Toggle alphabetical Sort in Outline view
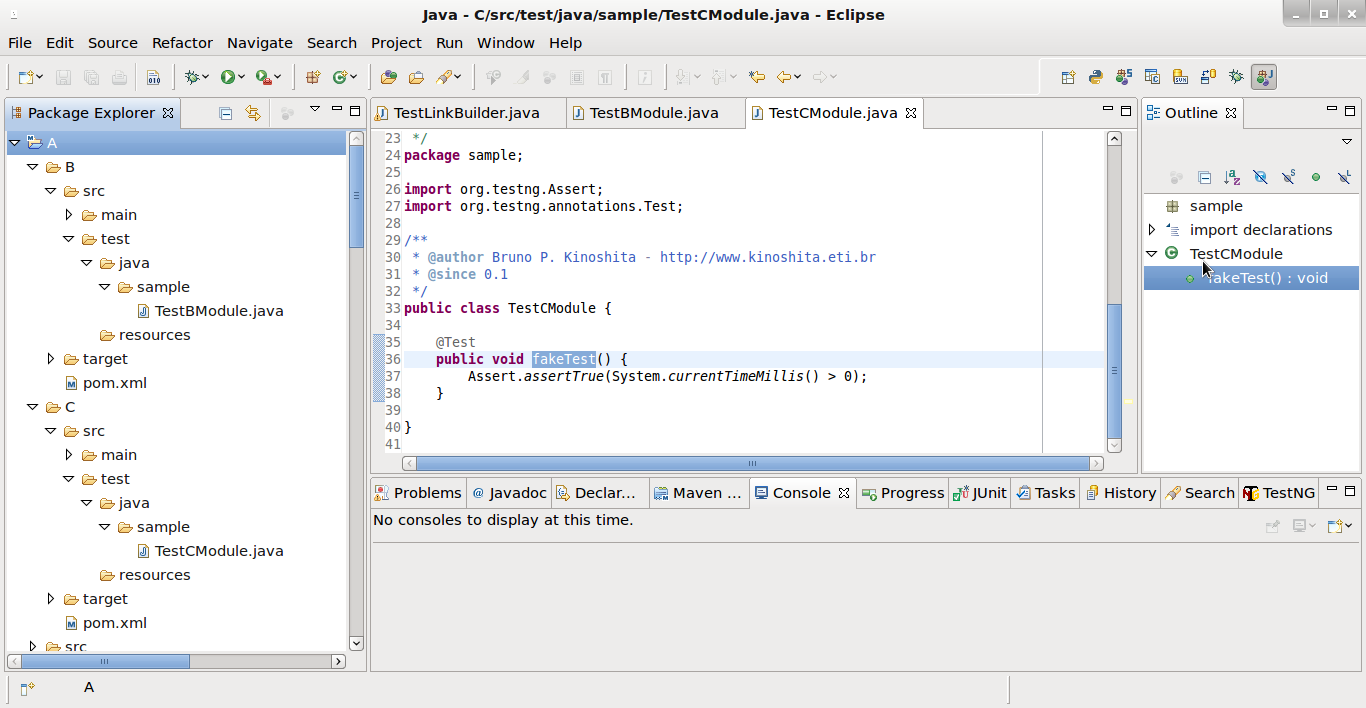1366x708 pixels. [1232, 177]
